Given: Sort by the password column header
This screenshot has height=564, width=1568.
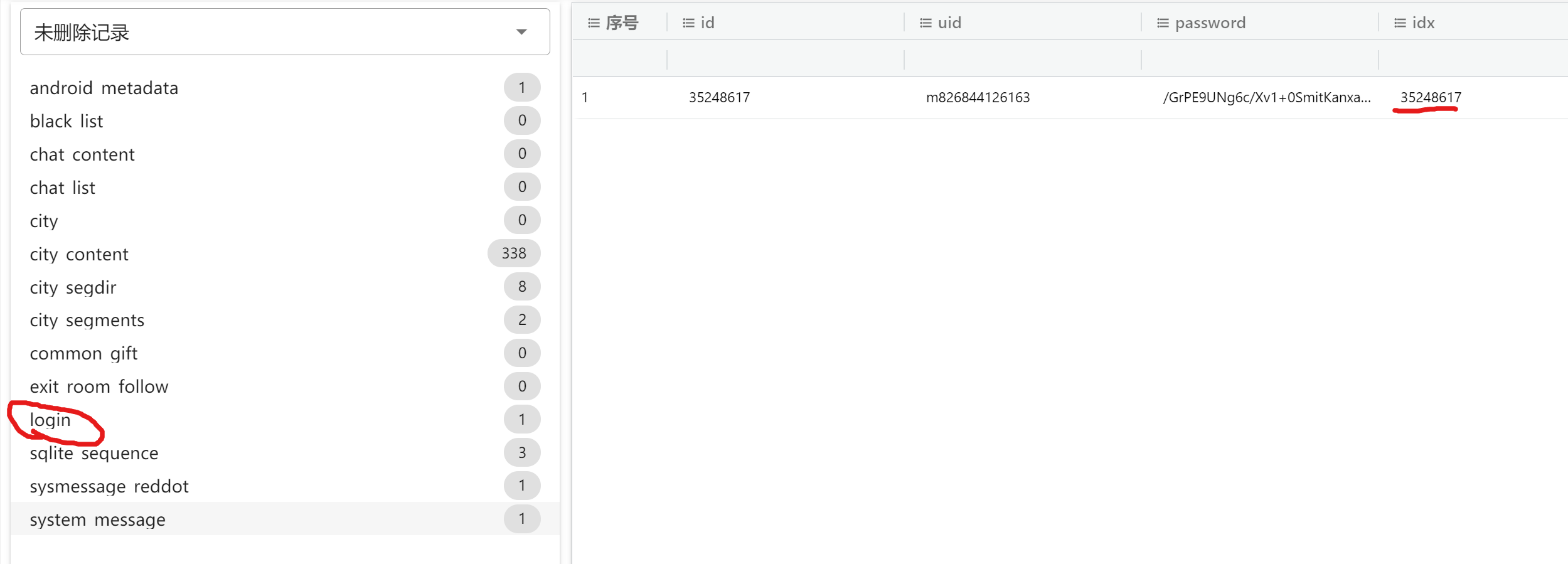Looking at the screenshot, I should [1210, 23].
